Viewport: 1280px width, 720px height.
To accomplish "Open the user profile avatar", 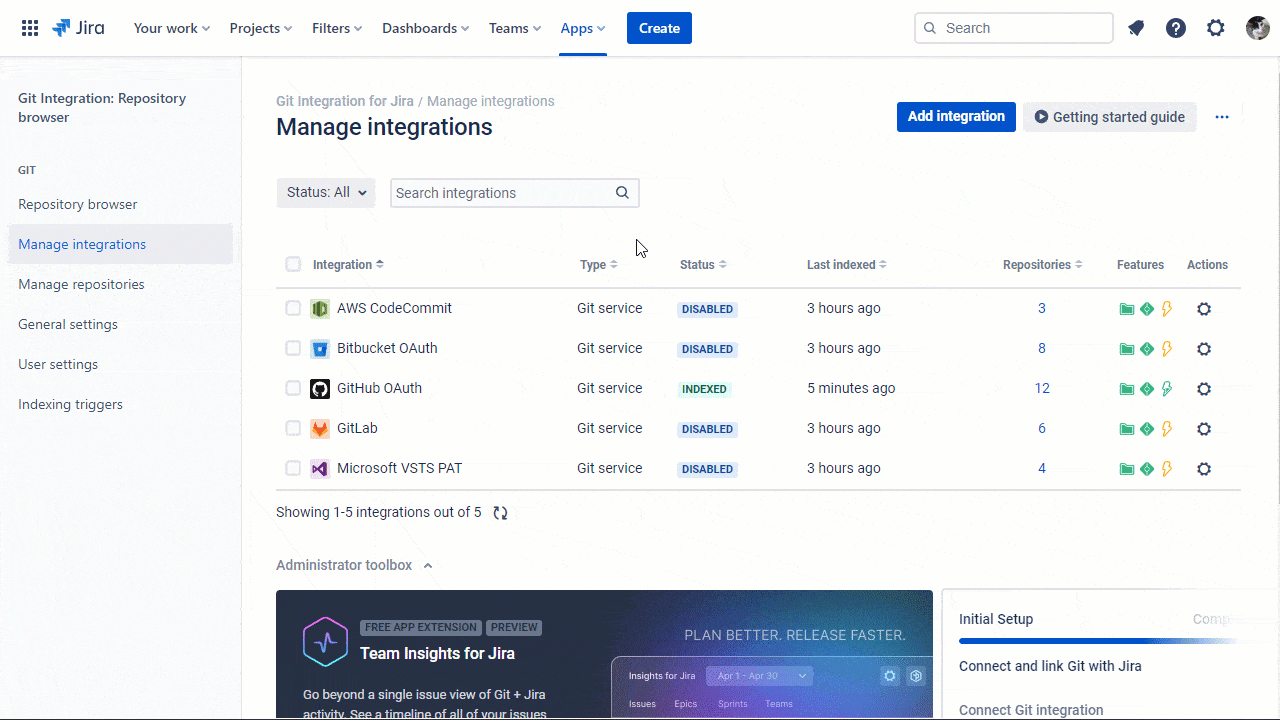I will 1258,28.
